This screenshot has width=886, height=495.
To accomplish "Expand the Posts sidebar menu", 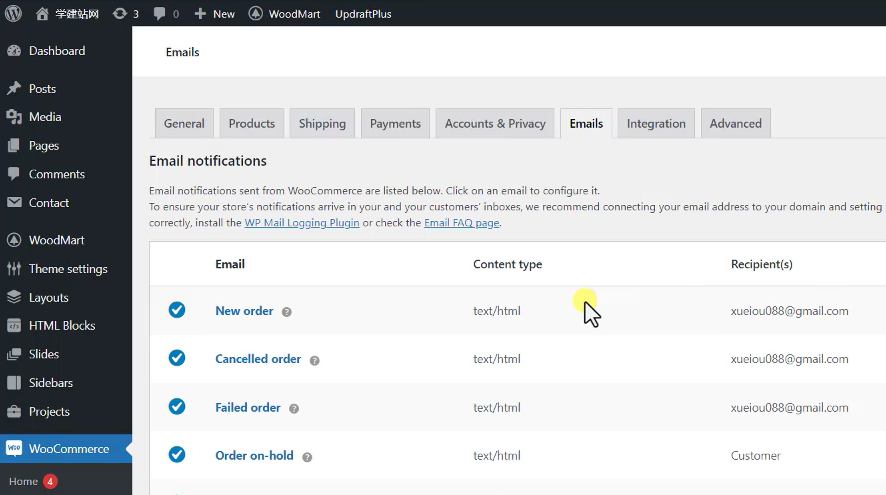I will pyautogui.click(x=42, y=89).
